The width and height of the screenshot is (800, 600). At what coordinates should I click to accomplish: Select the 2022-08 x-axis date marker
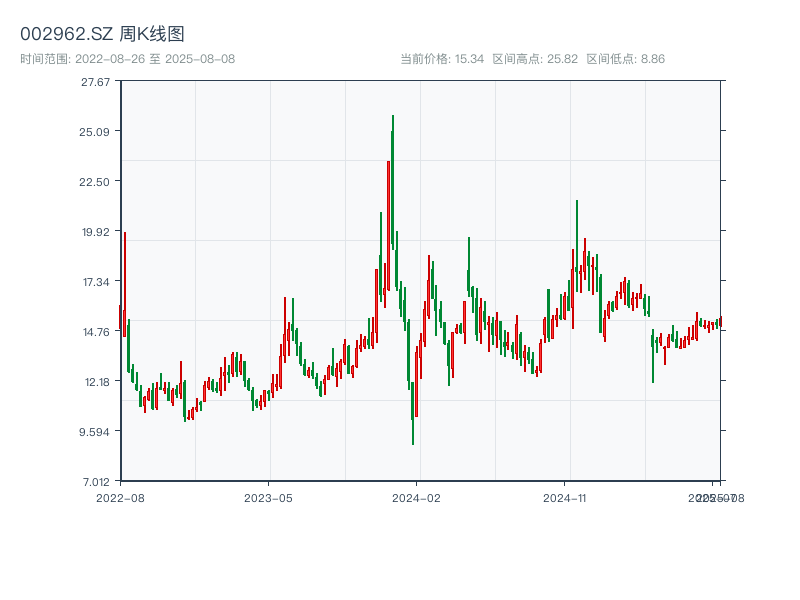120,497
